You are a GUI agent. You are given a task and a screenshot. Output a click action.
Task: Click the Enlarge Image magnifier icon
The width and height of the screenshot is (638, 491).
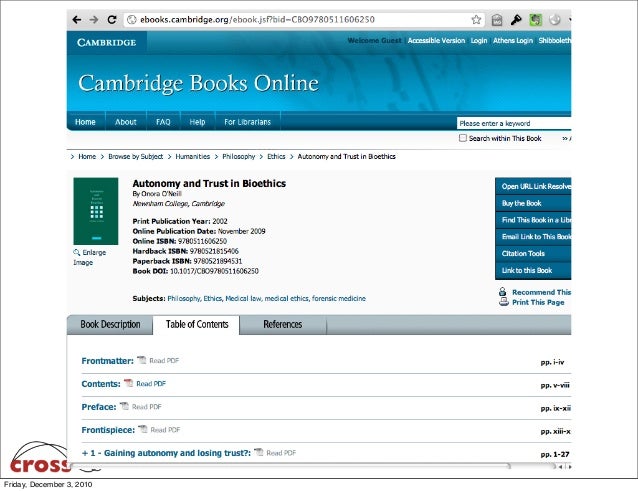(x=76, y=252)
